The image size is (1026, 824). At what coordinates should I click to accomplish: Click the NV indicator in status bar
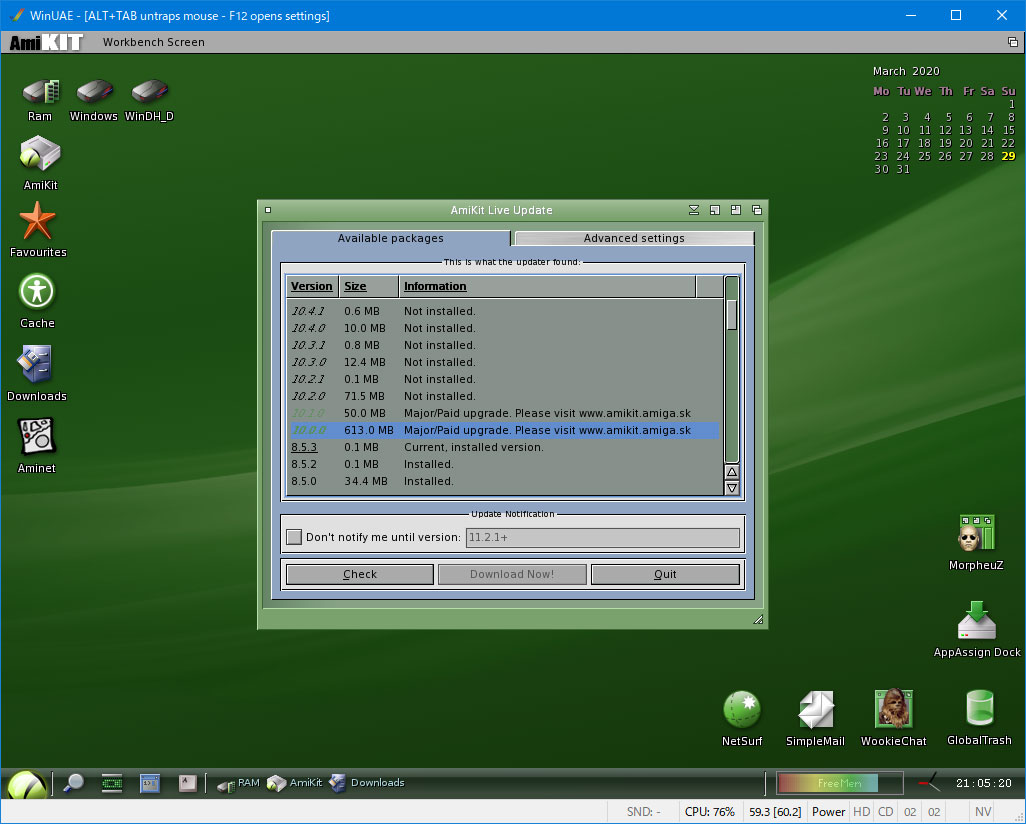[x=983, y=812]
